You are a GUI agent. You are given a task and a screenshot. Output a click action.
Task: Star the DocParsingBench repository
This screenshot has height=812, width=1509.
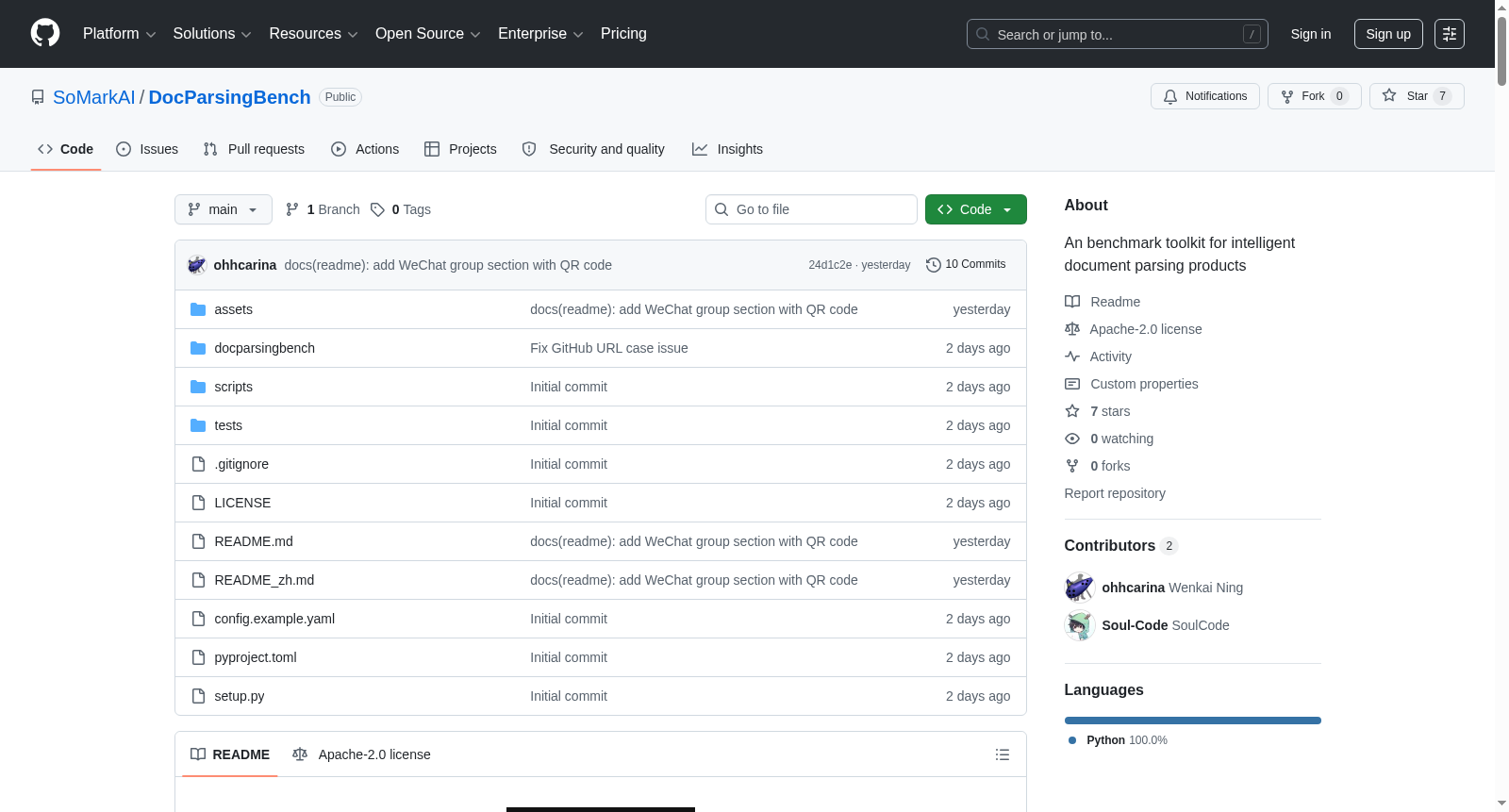point(1417,96)
